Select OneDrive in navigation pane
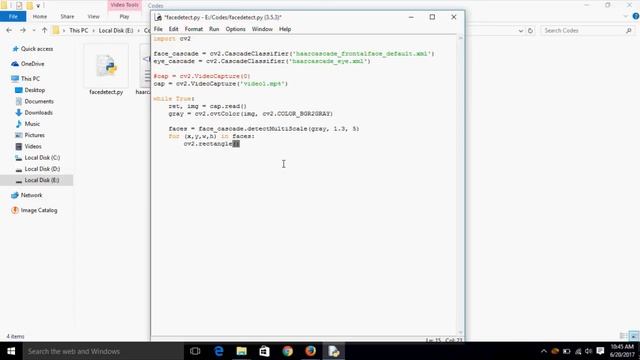Image resolution: width=640 pixels, height=360 pixels. [x=32, y=64]
